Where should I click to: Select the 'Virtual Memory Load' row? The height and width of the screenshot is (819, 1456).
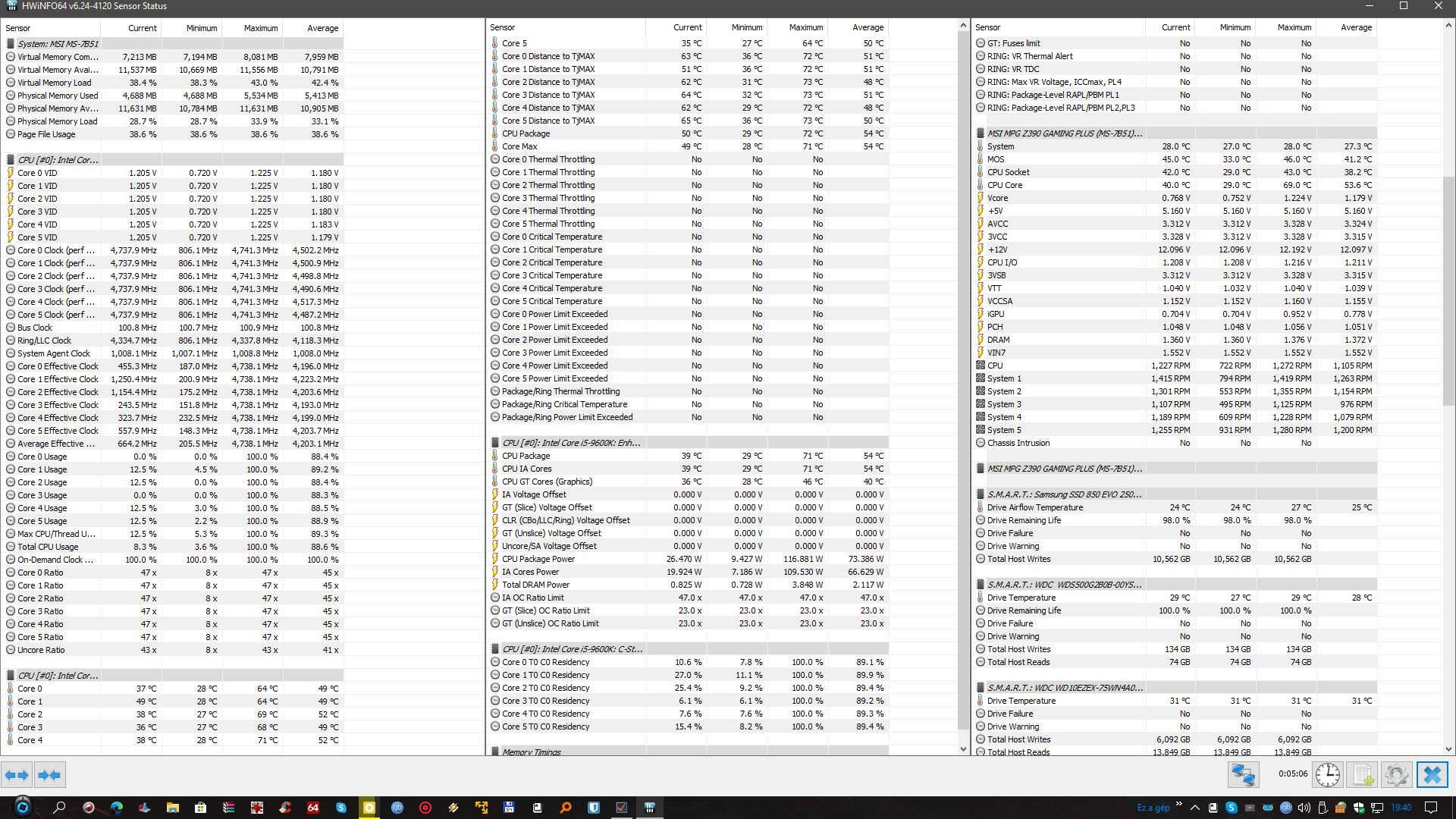coord(173,83)
